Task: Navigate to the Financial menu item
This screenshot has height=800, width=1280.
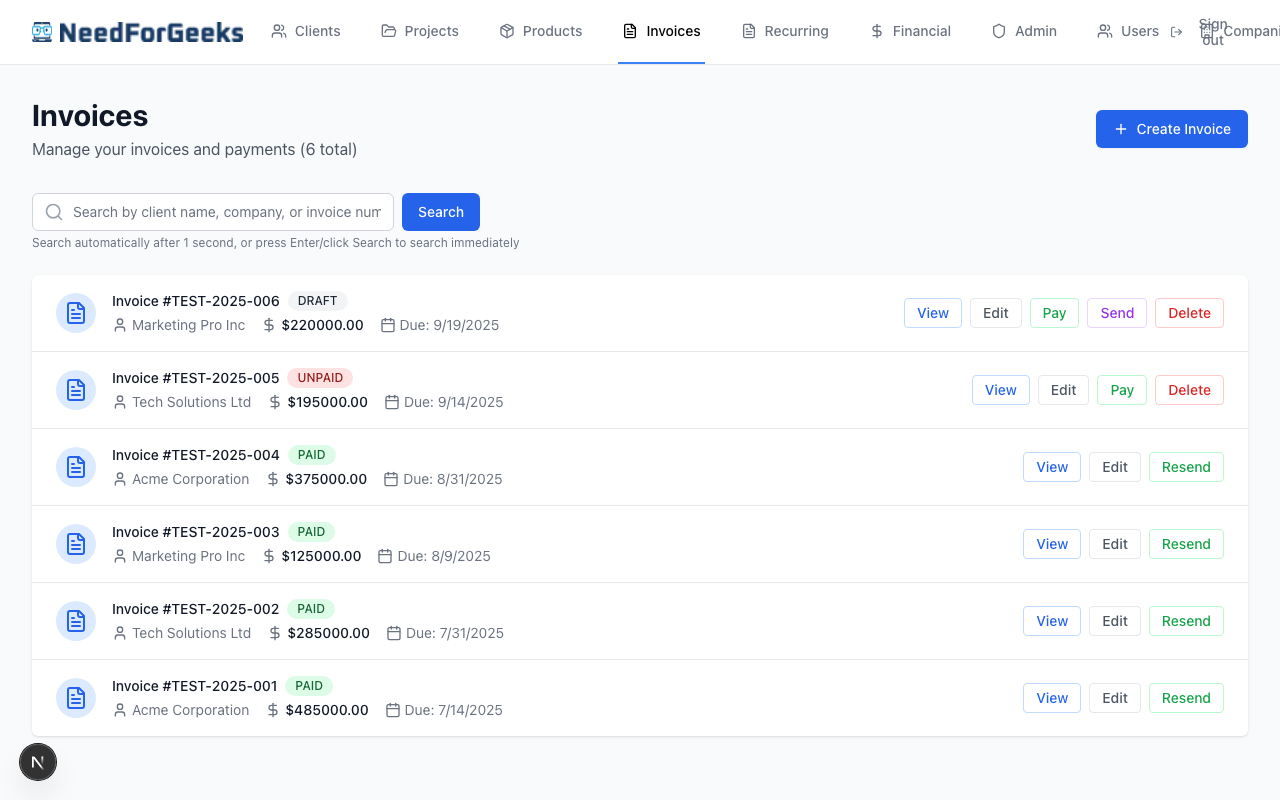Action: pyautogui.click(x=910, y=31)
